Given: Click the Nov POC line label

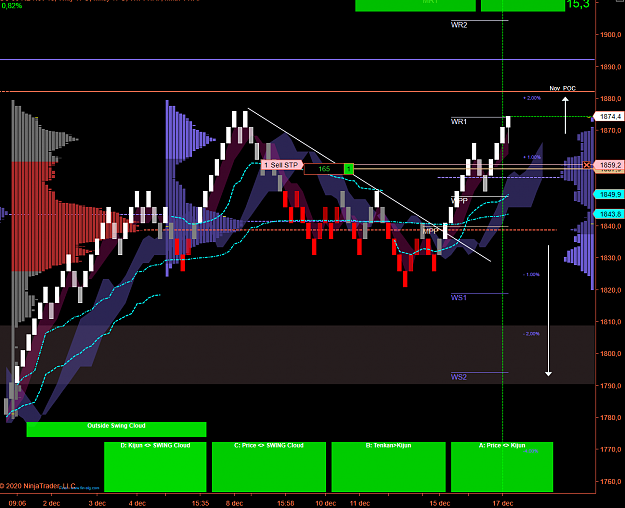Looking at the screenshot, I should 562,88.
